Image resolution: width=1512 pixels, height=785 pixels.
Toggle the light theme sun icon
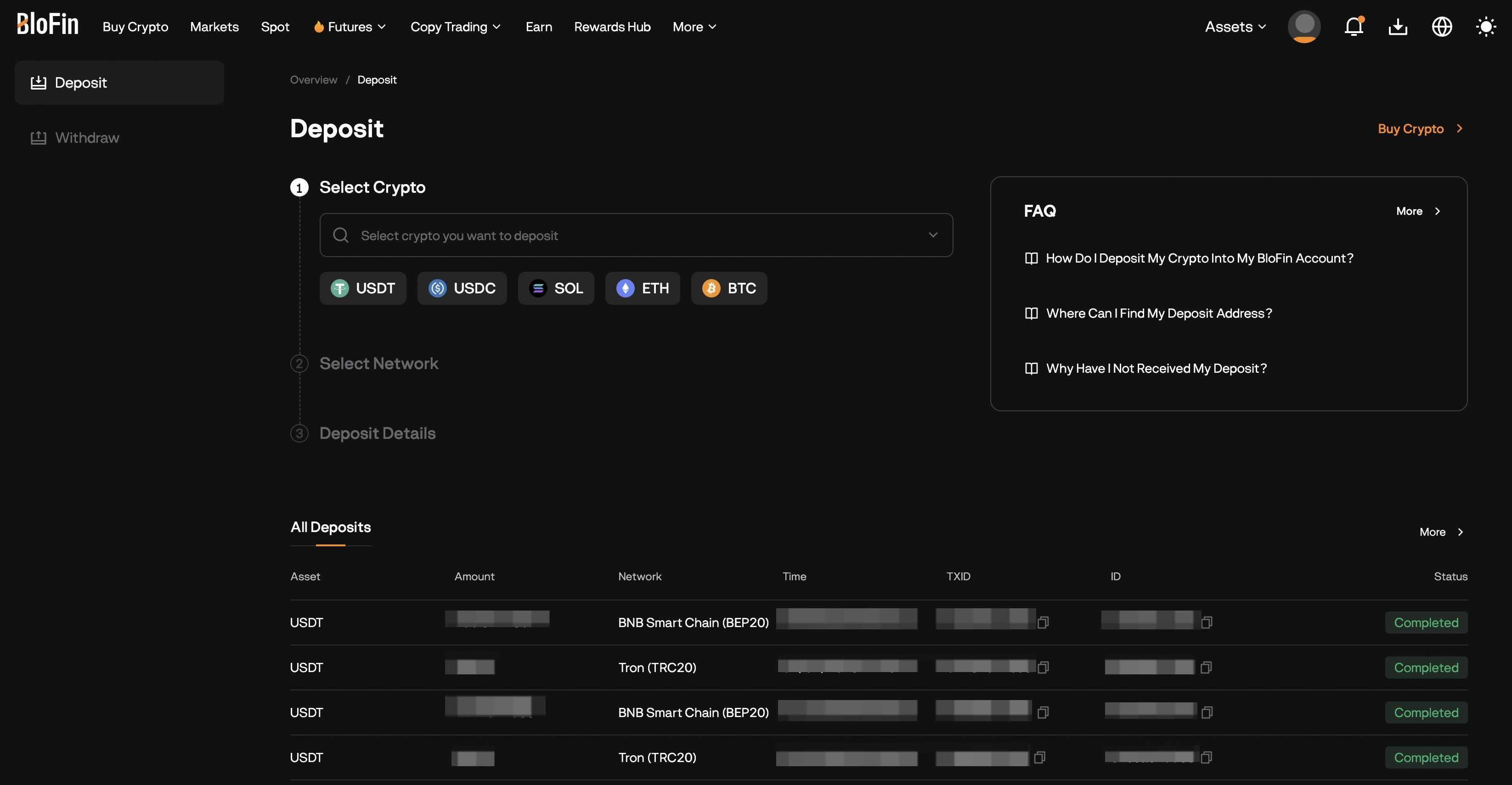tap(1485, 27)
